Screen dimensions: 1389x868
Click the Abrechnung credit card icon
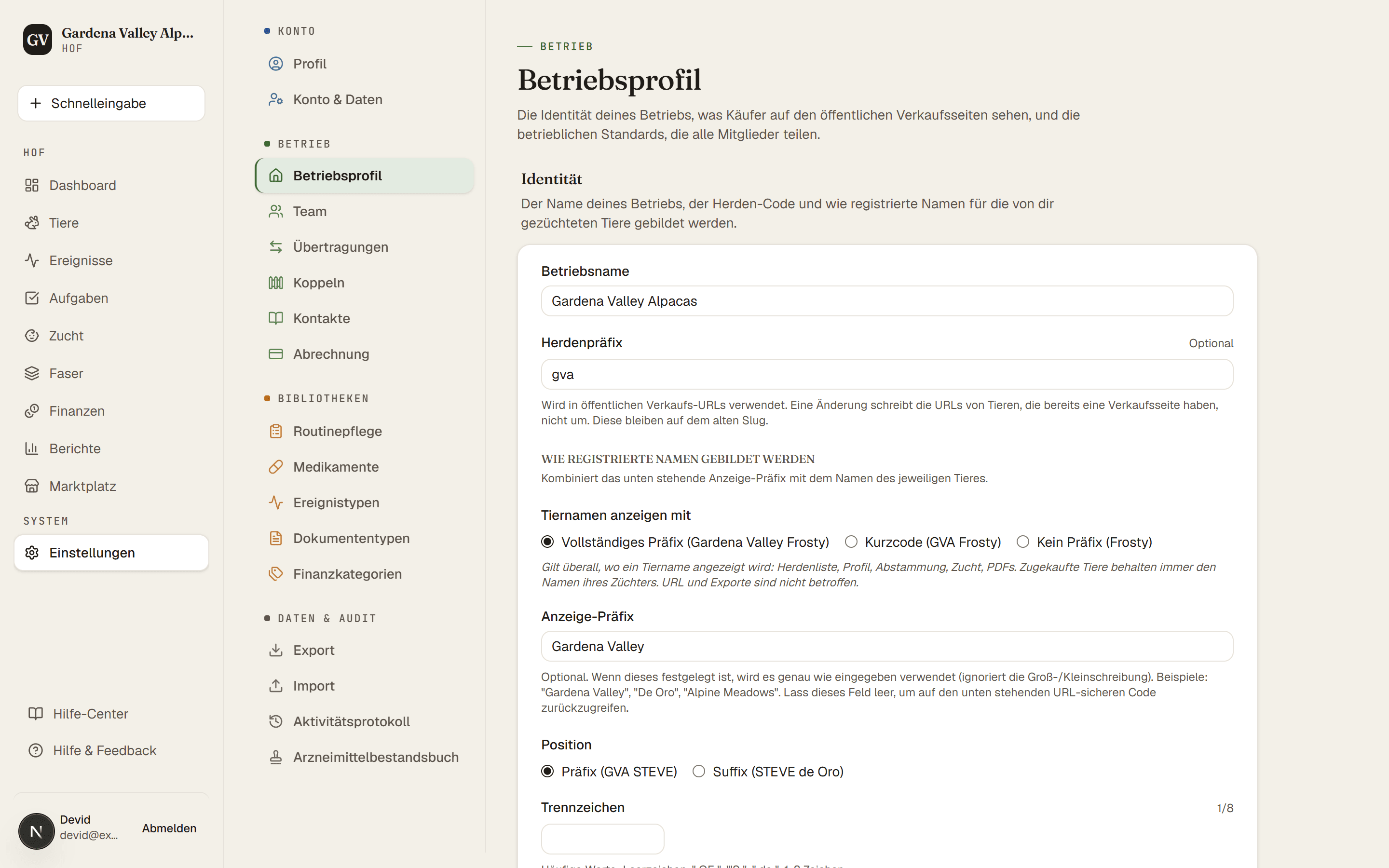275,353
